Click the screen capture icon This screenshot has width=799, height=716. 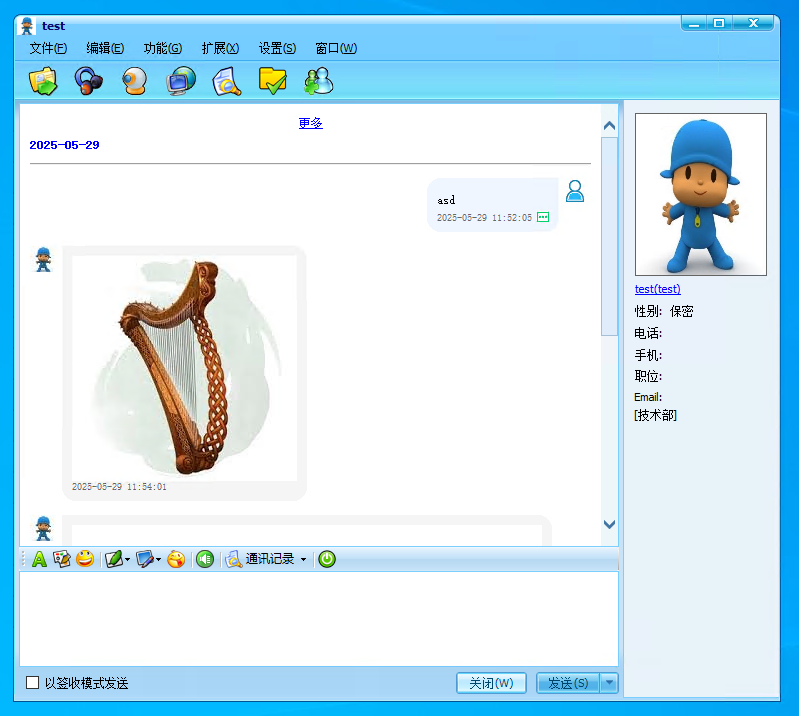(145, 559)
